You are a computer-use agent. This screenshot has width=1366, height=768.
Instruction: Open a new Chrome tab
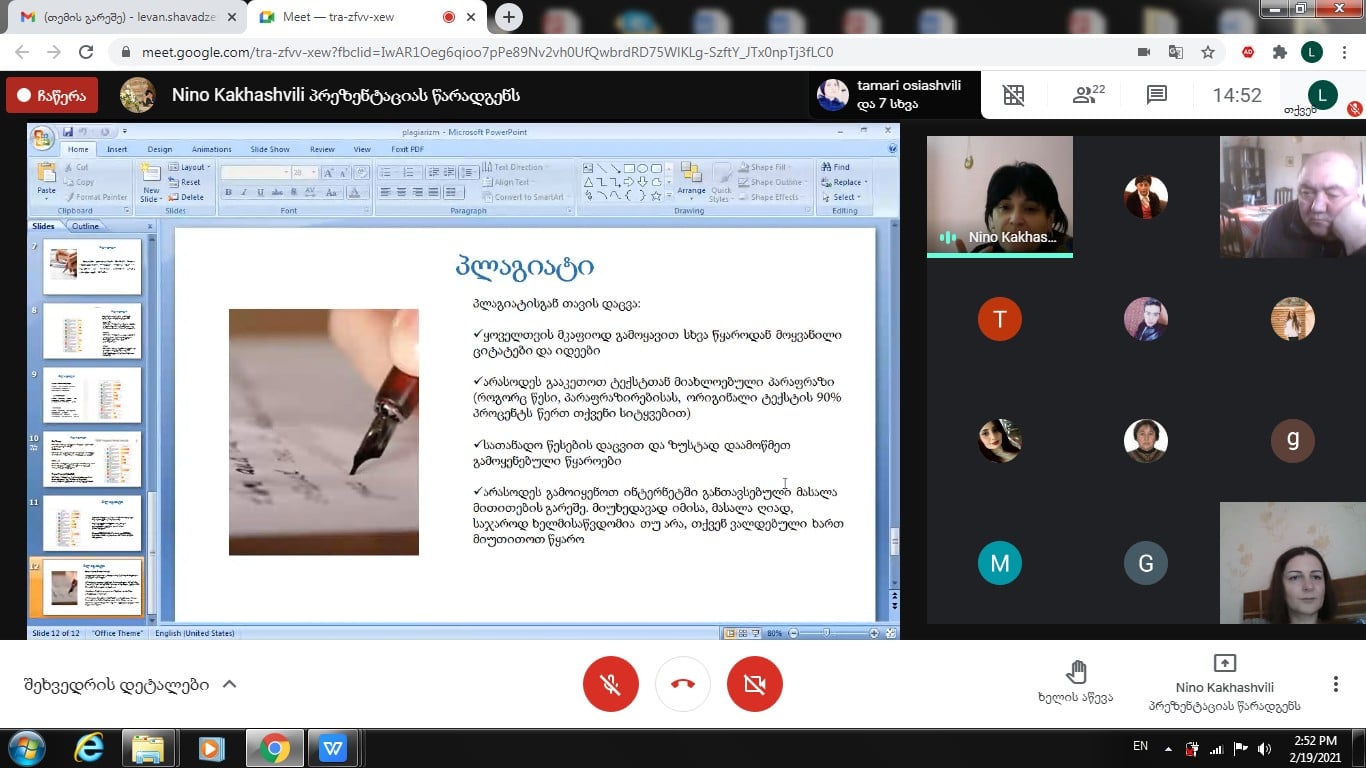[509, 17]
